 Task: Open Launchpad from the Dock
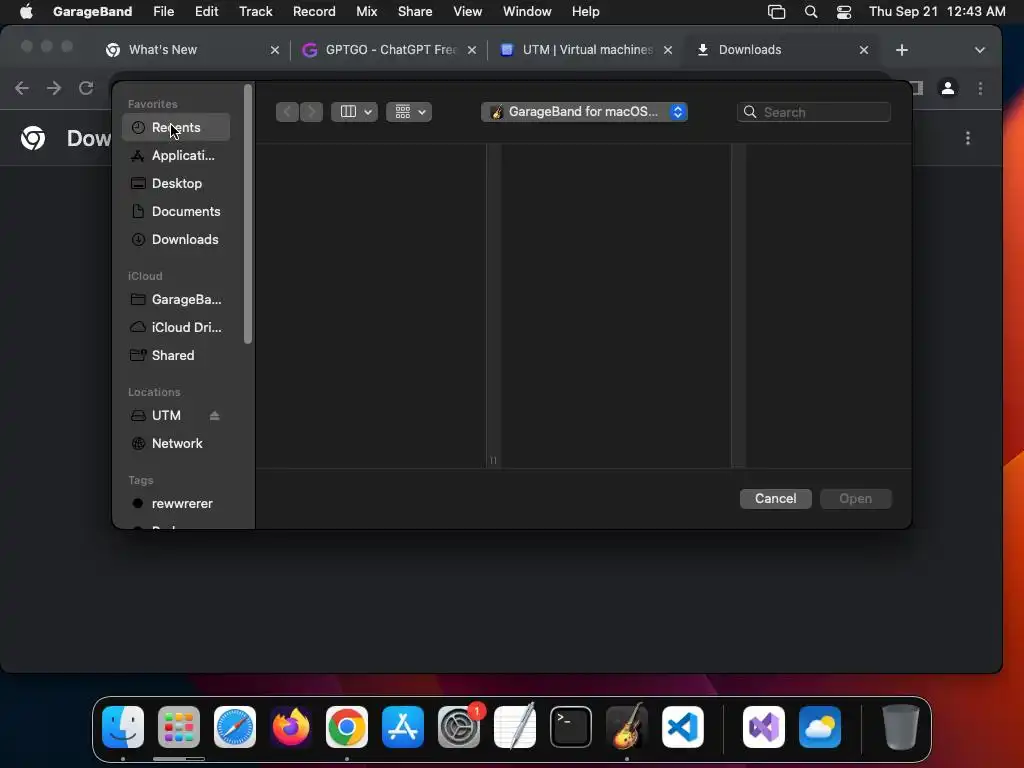pyautogui.click(x=179, y=727)
